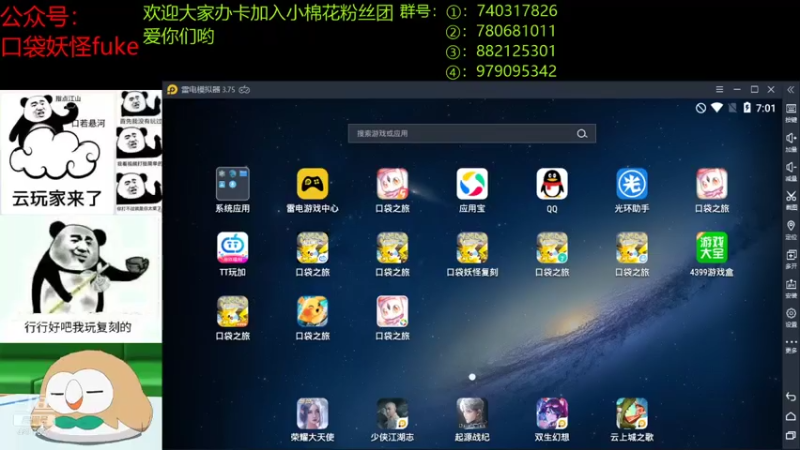Open 口袋之旅 right of 光环助手
This screenshot has height=450, width=800.
click(x=712, y=184)
